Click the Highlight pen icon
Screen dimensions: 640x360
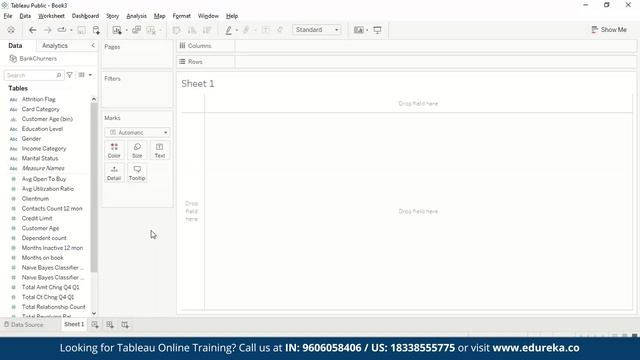click(229, 30)
